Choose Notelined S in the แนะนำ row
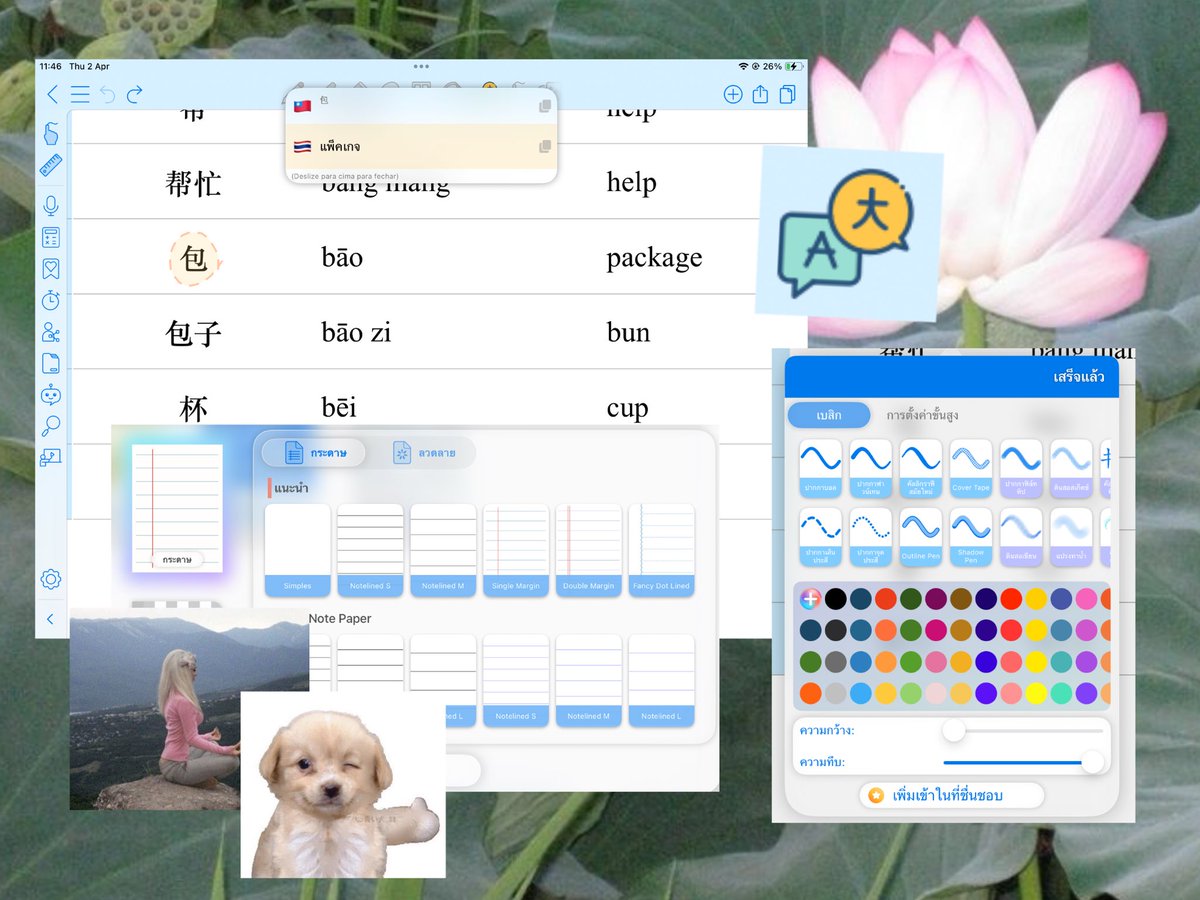This screenshot has height=900, width=1200. 370,550
